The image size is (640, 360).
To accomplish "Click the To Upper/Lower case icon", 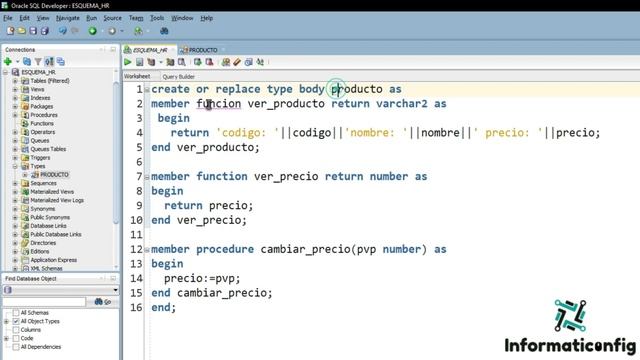I will click(260, 62).
